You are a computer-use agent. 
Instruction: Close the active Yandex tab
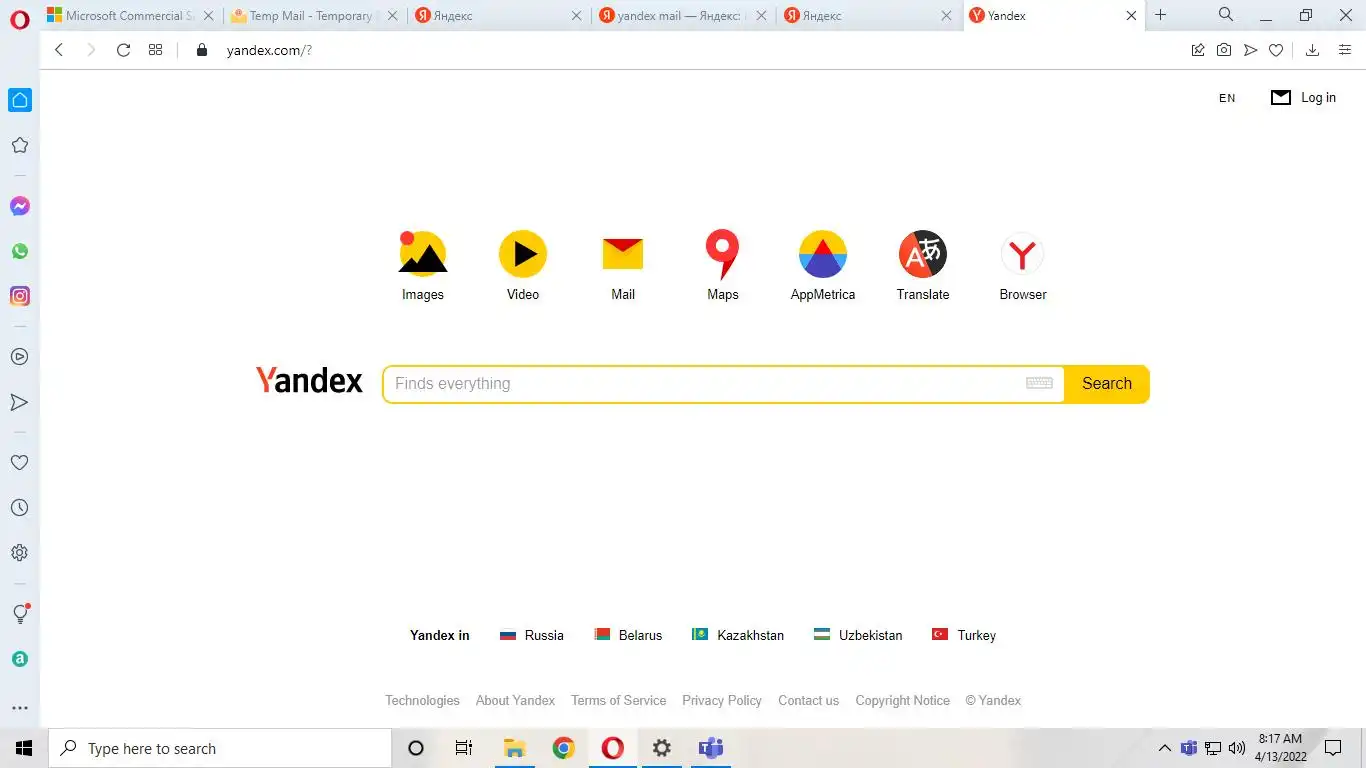1131,16
